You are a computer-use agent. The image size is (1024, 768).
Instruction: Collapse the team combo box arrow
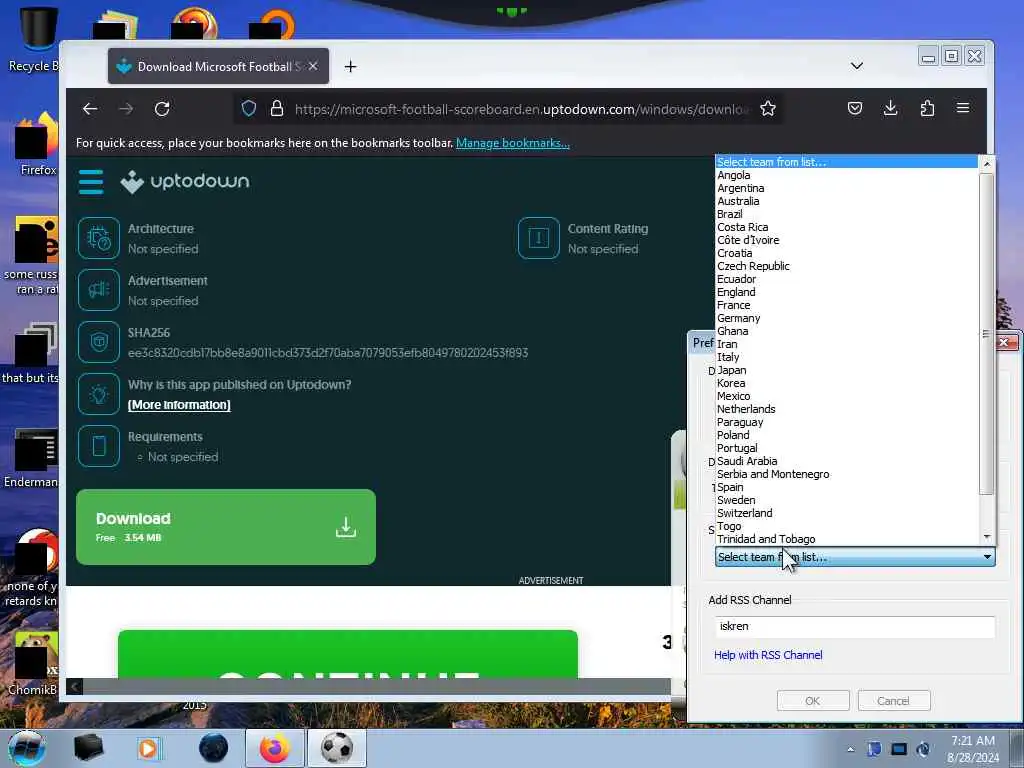987,557
